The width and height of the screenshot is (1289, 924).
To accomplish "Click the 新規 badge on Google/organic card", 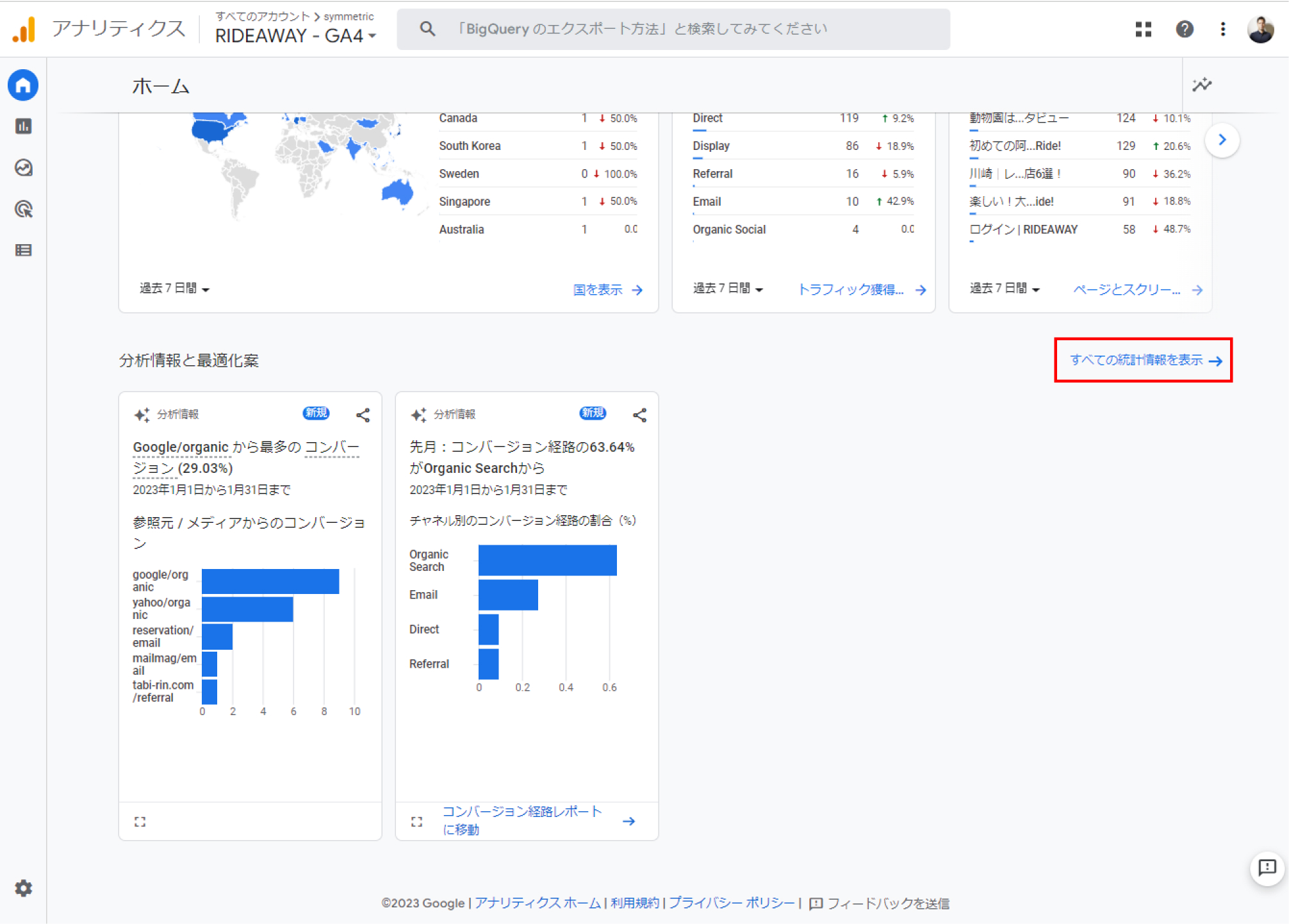I will point(316,413).
